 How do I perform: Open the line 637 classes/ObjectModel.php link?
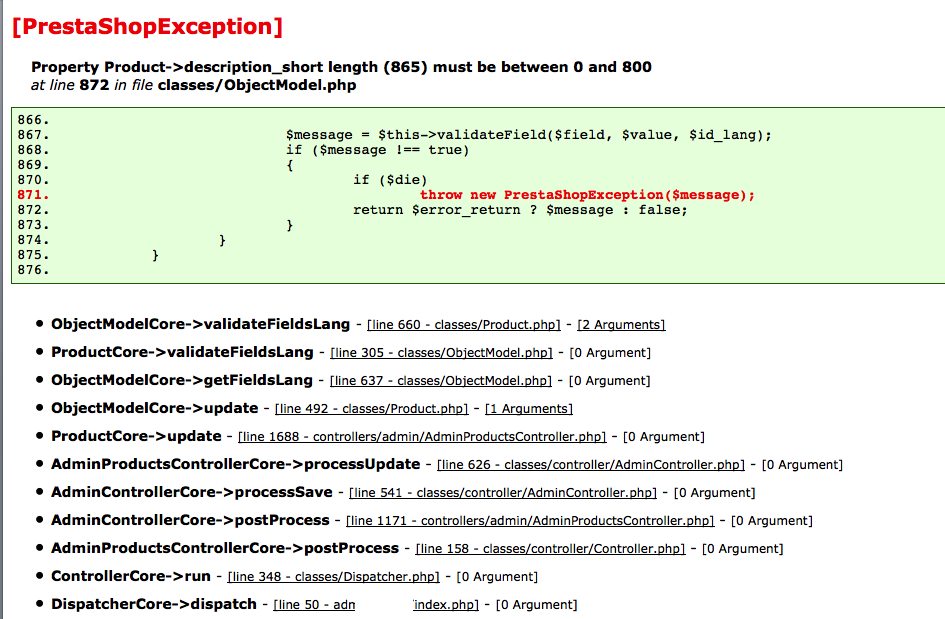(x=441, y=381)
